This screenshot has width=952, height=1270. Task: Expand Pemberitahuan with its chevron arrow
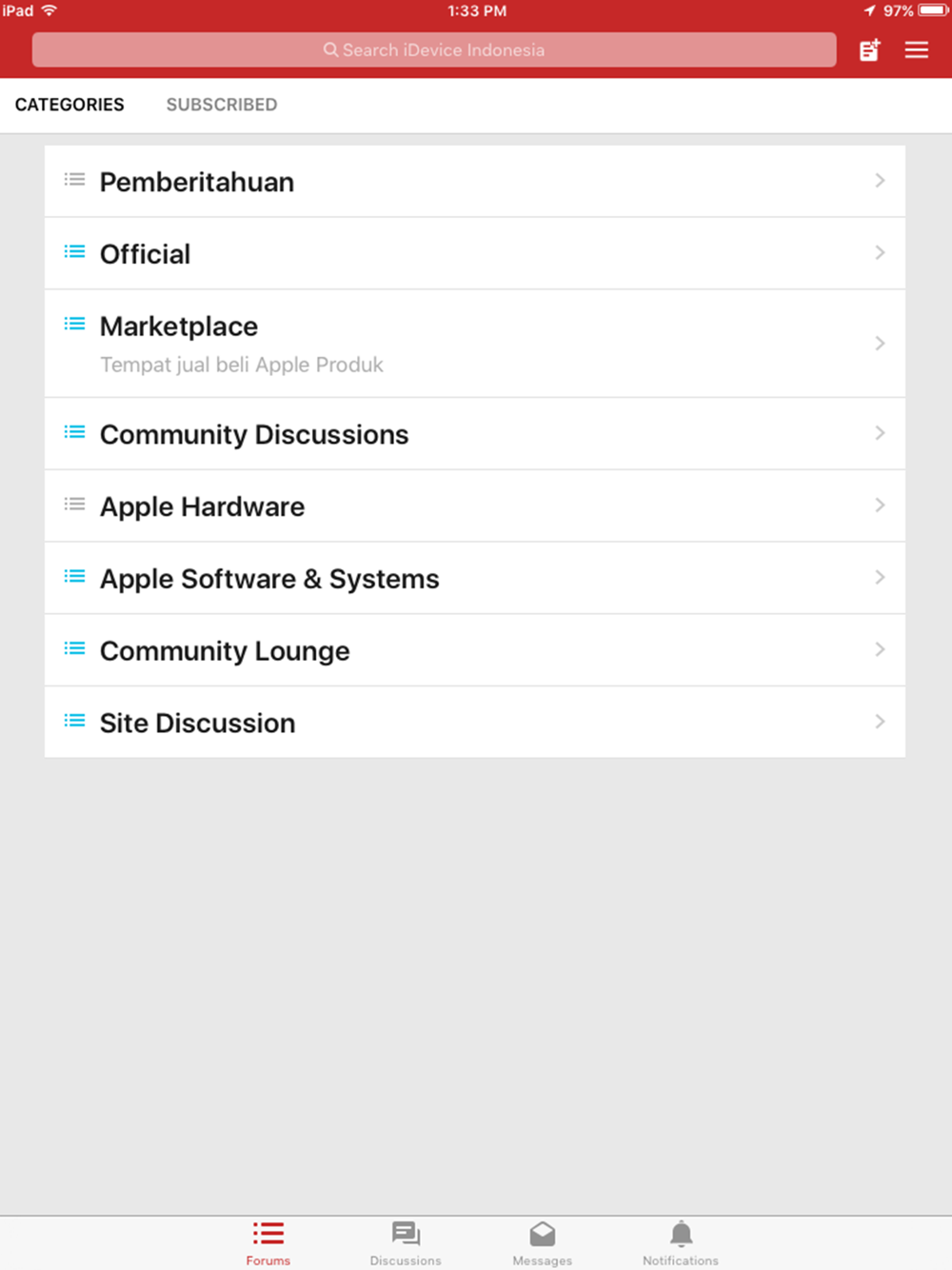880,180
